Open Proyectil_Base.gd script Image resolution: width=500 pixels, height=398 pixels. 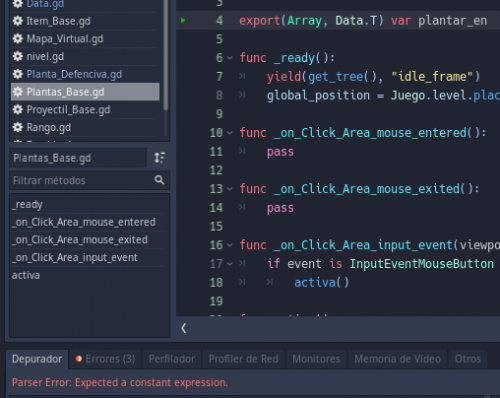tap(85, 109)
